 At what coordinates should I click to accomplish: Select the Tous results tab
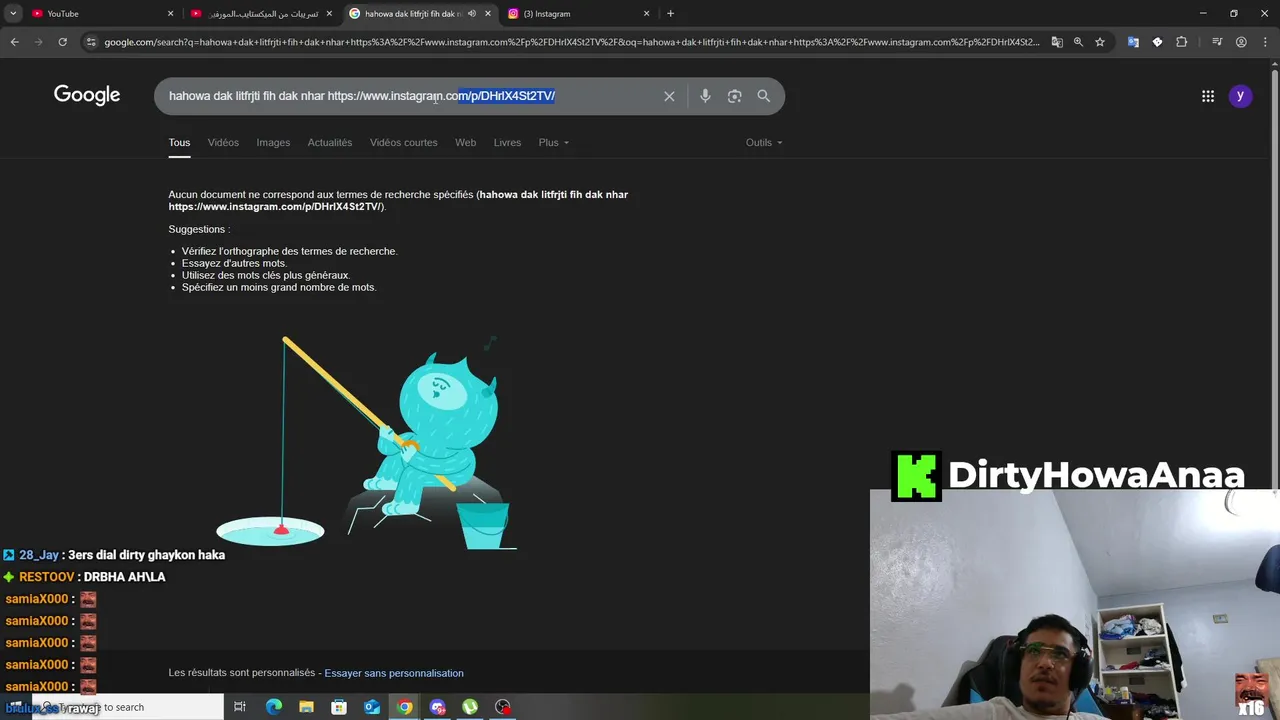coord(179,143)
